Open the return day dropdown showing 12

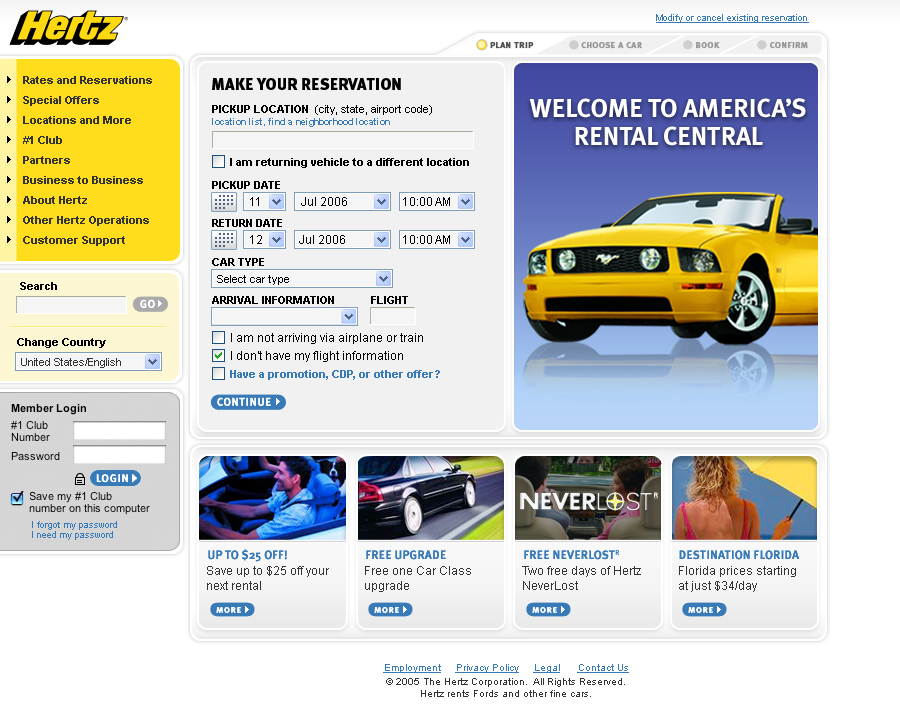tap(265, 240)
